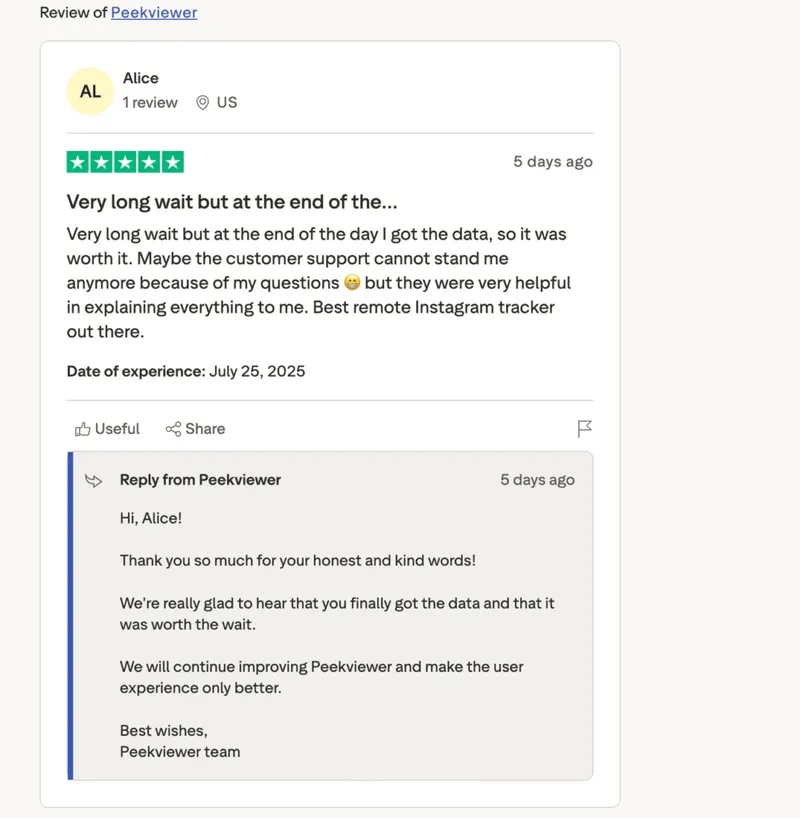800x818 pixels.
Task: Open the Share options for Alice's review
Action: (x=195, y=429)
